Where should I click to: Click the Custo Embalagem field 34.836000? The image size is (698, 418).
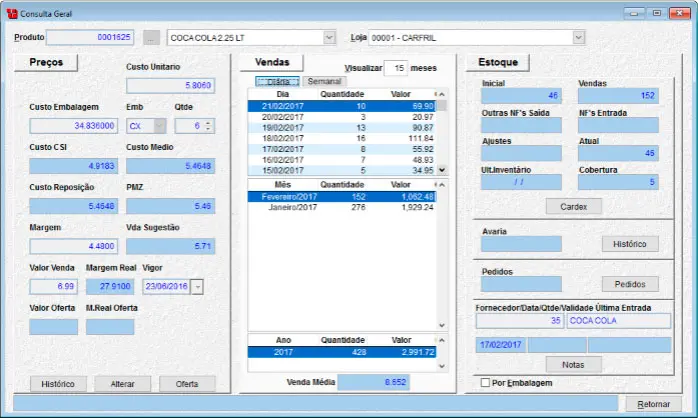pos(73,126)
